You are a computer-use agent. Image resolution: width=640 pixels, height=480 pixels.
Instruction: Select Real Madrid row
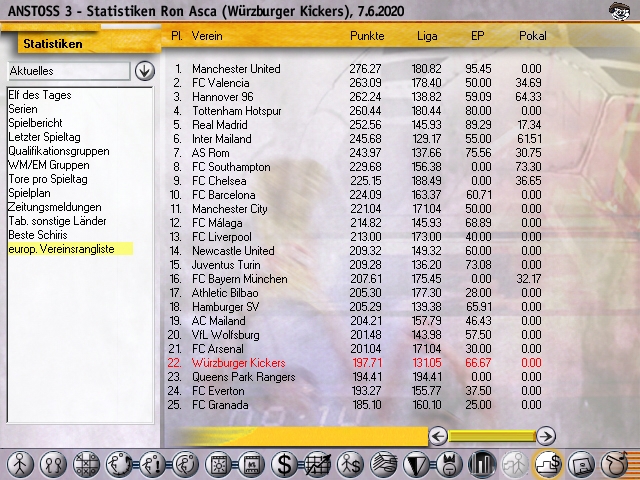tap(355, 124)
